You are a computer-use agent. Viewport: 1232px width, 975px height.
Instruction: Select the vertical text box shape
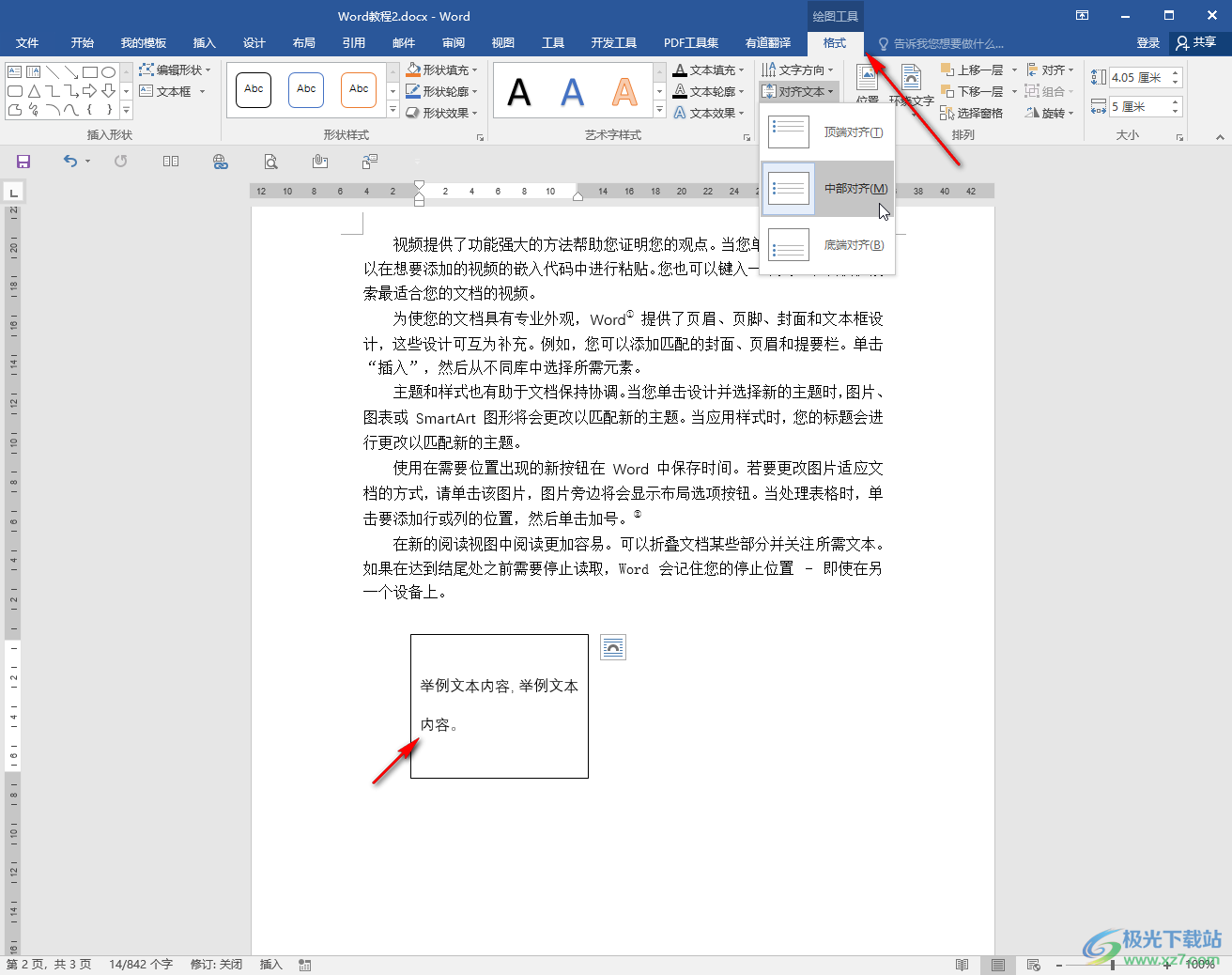33,71
